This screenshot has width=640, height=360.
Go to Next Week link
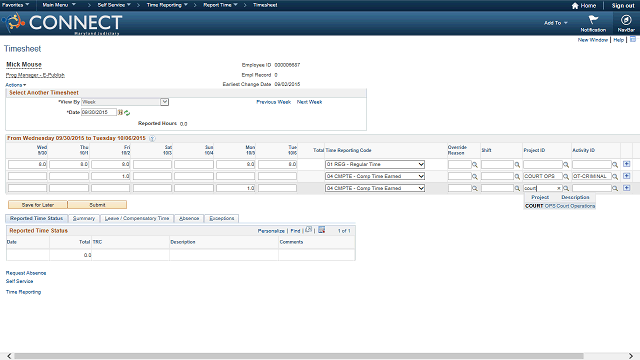click(x=309, y=102)
